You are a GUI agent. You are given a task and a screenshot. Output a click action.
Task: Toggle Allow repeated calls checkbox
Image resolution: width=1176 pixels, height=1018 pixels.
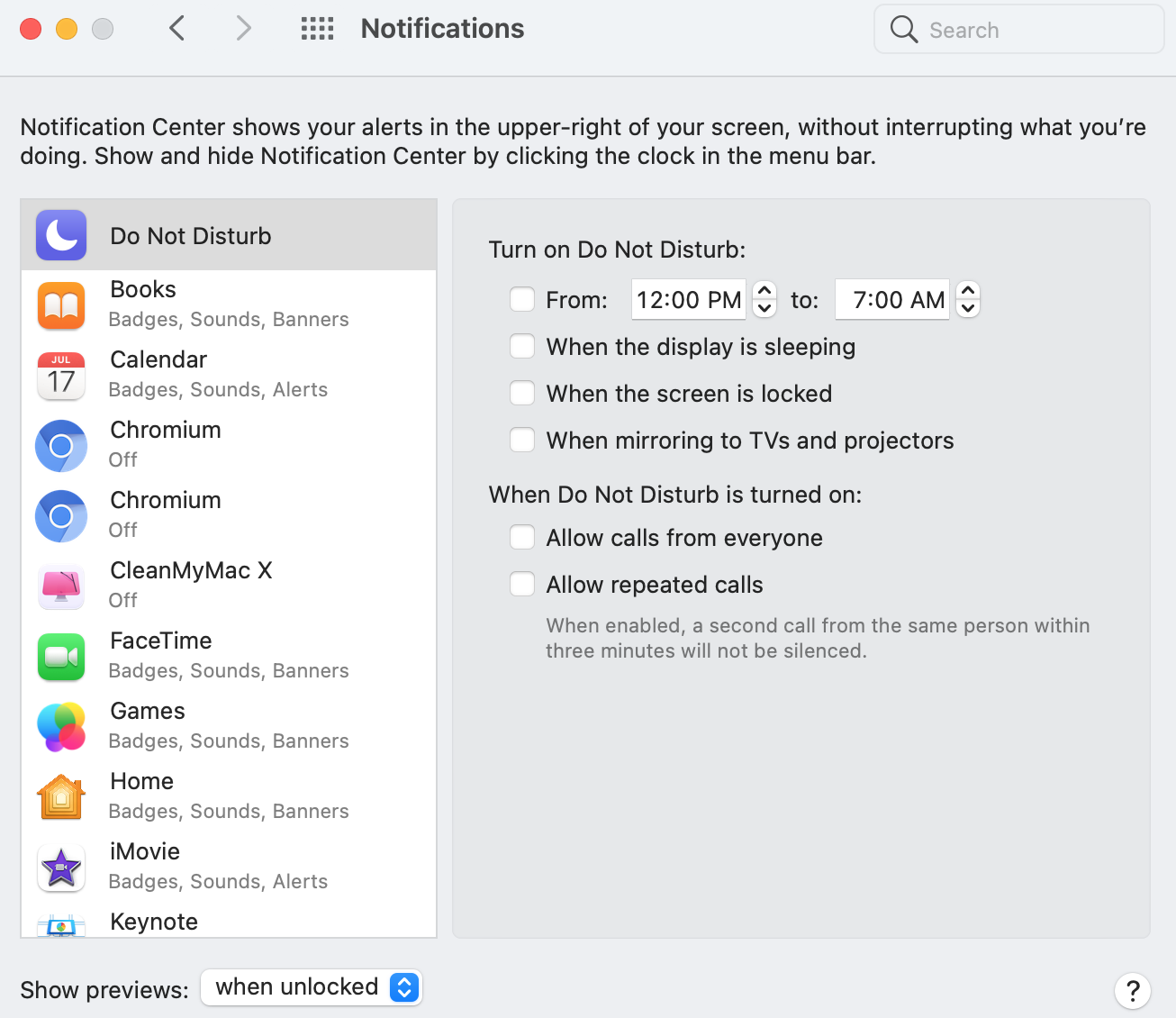tap(522, 585)
